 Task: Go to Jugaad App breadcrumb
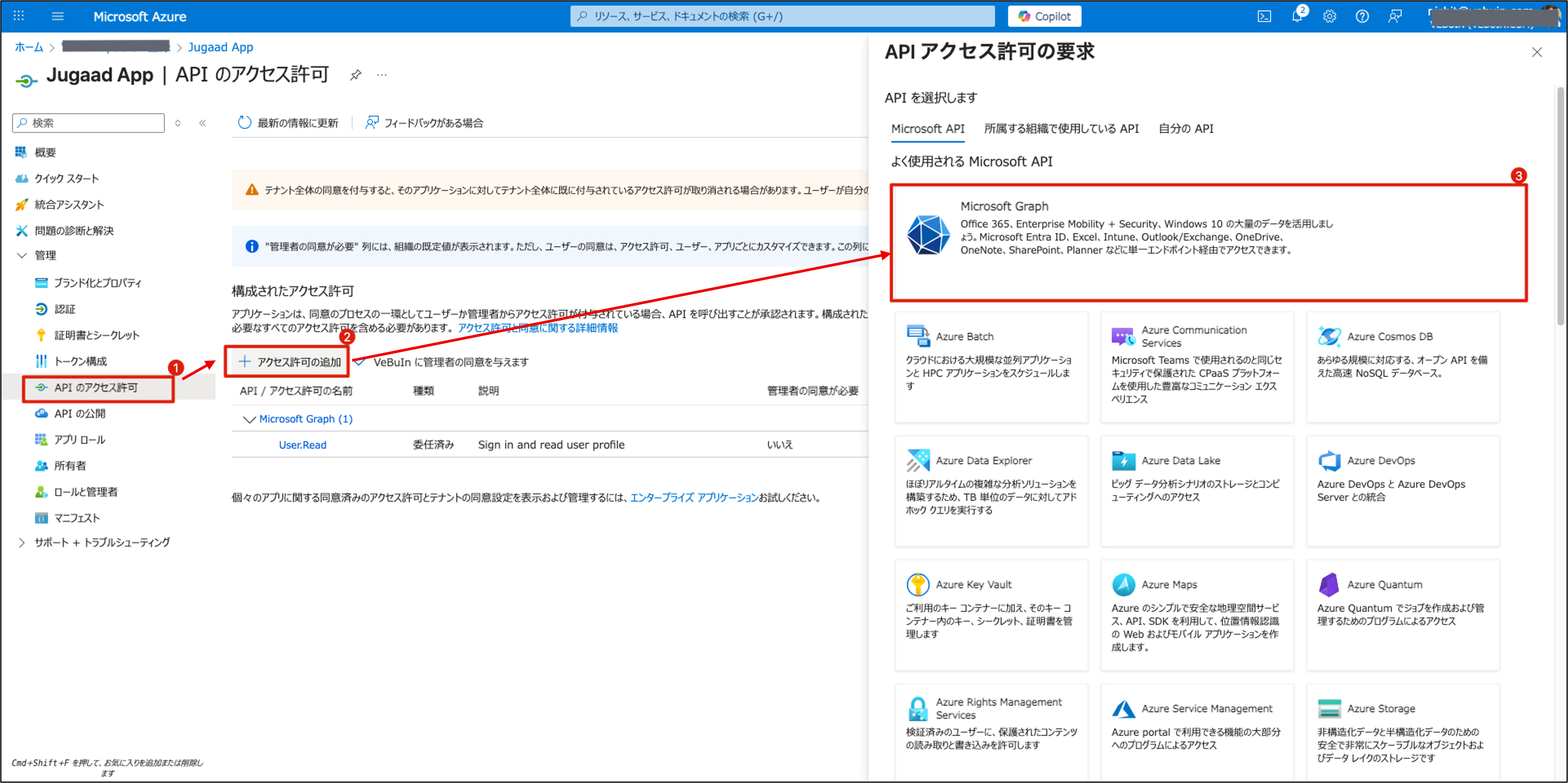(x=220, y=48)
